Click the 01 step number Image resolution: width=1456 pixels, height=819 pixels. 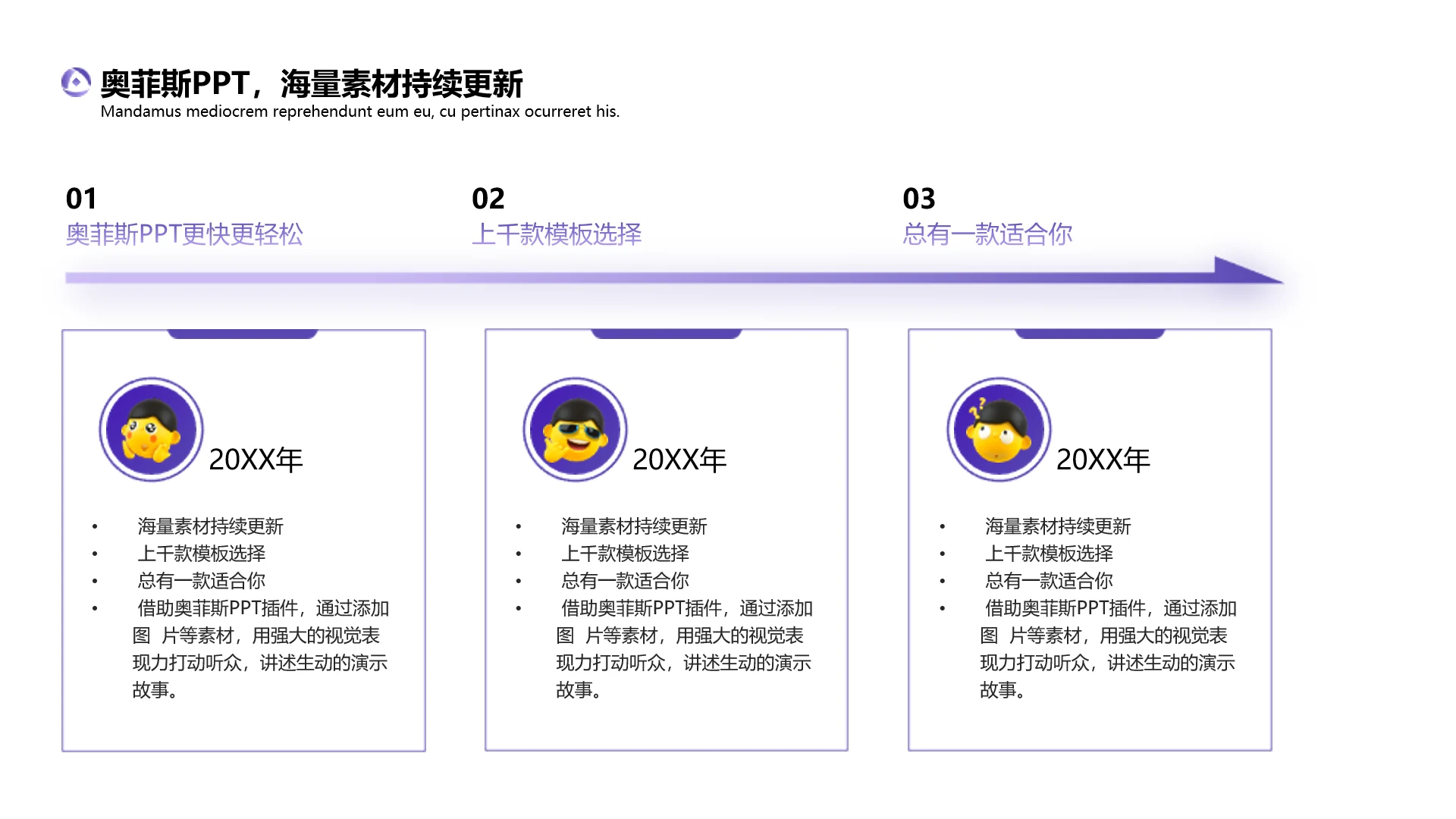81,199
